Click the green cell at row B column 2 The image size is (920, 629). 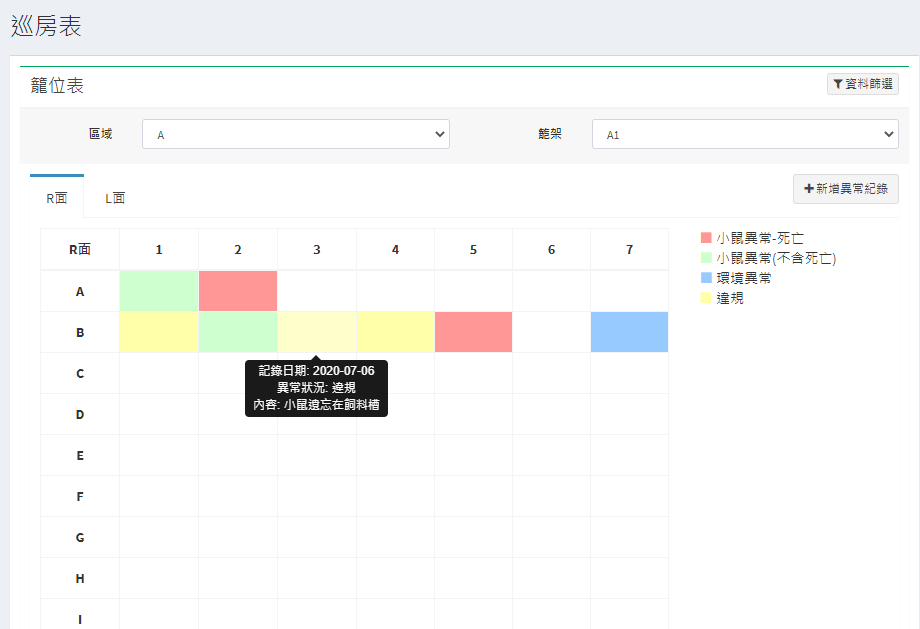pos(238,332)
